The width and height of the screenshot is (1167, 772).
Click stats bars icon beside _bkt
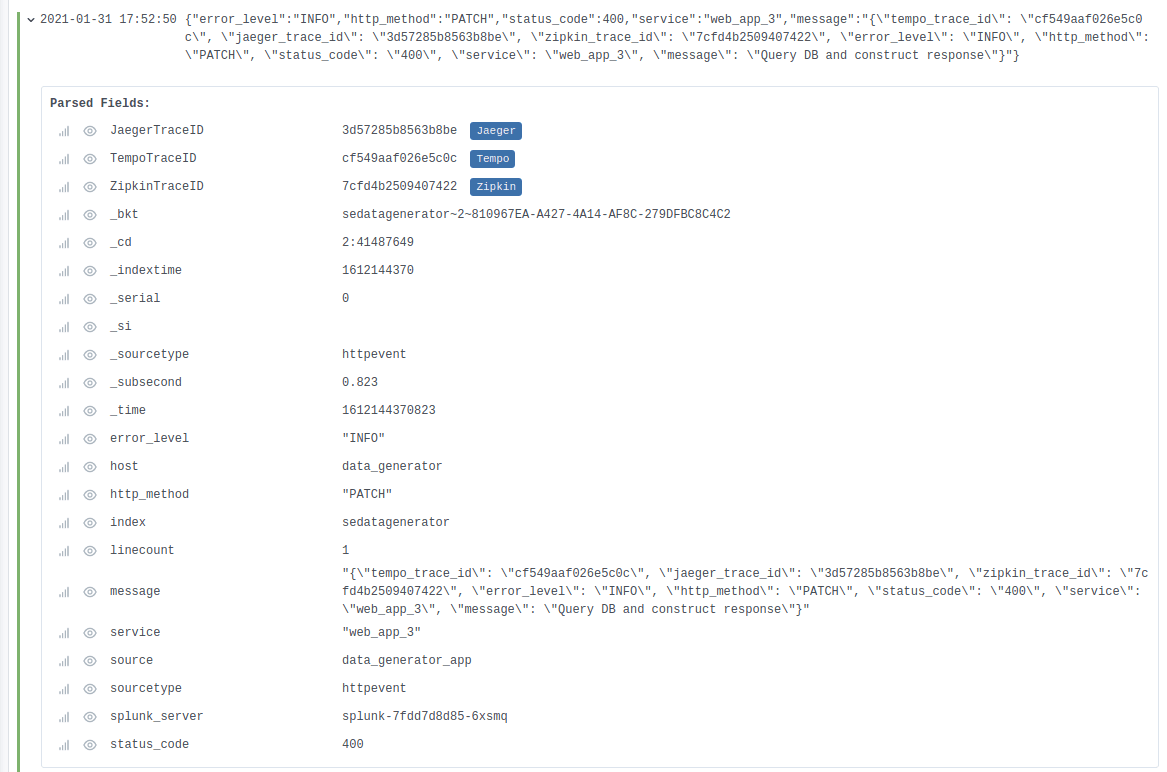pos(64,215)
